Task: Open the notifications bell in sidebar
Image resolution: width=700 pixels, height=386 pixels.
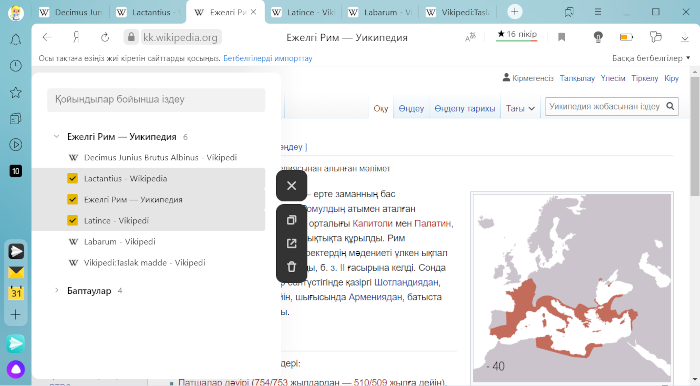Action: (16, 40)
